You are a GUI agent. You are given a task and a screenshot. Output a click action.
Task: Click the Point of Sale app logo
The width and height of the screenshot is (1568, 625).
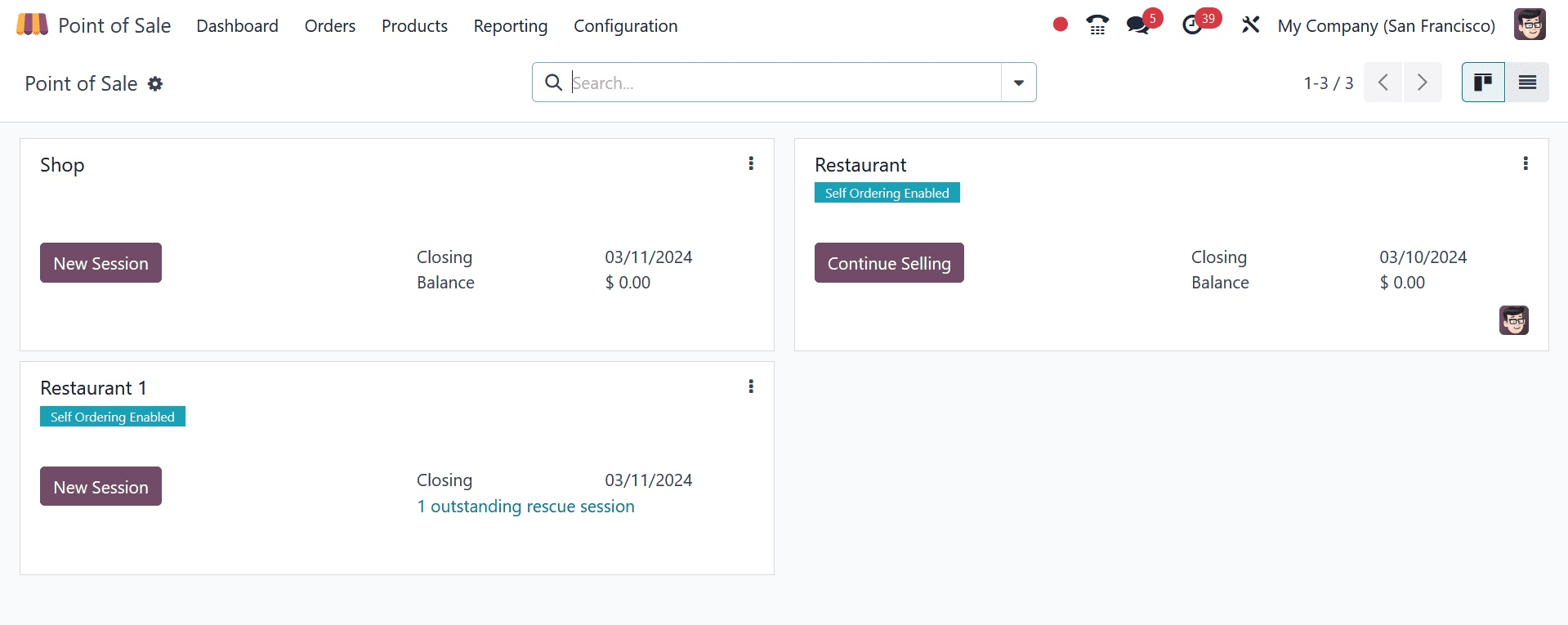tap(33, 25)
